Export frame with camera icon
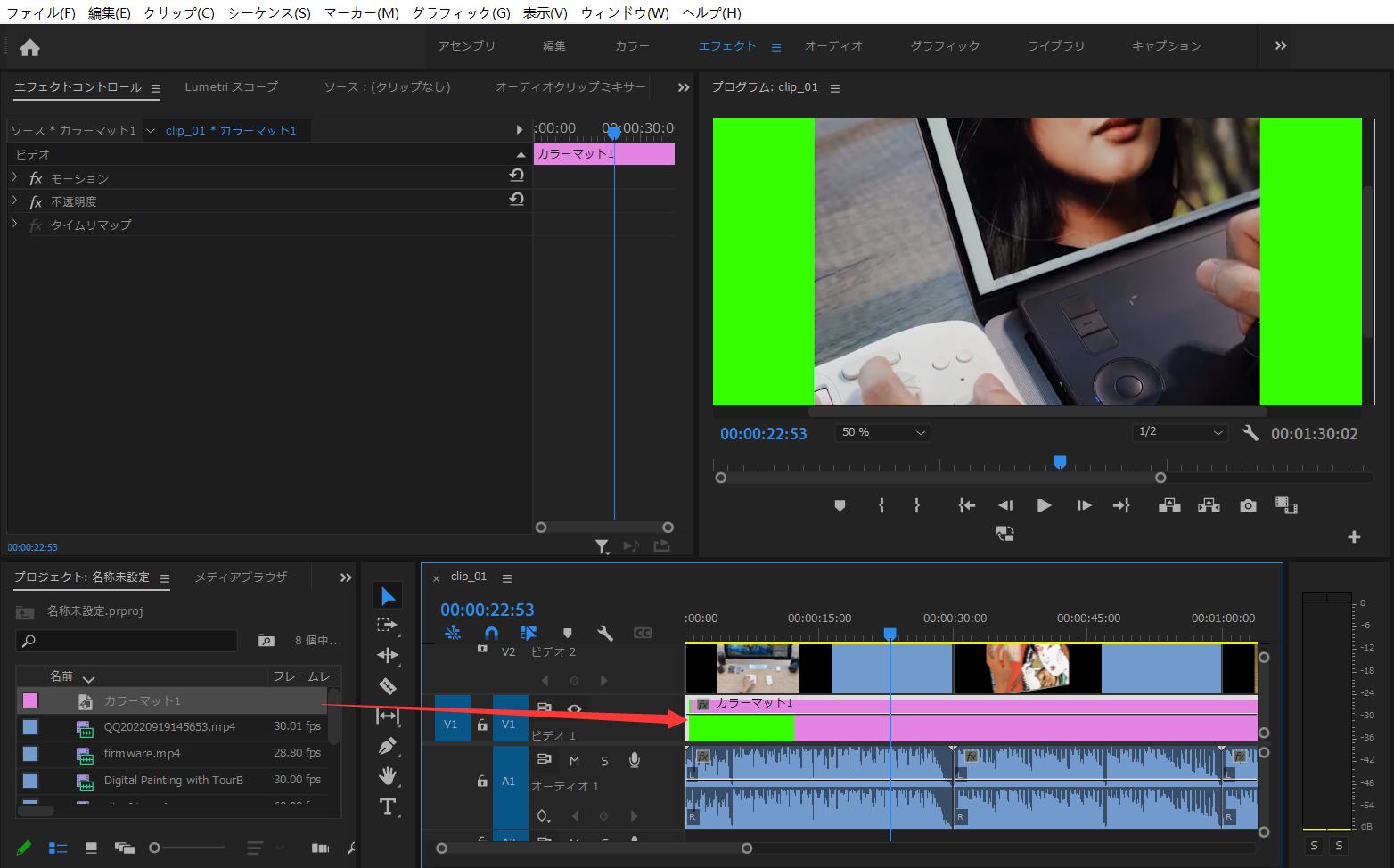Viewport: 1394px width, 868px height. pos(1248,505)
